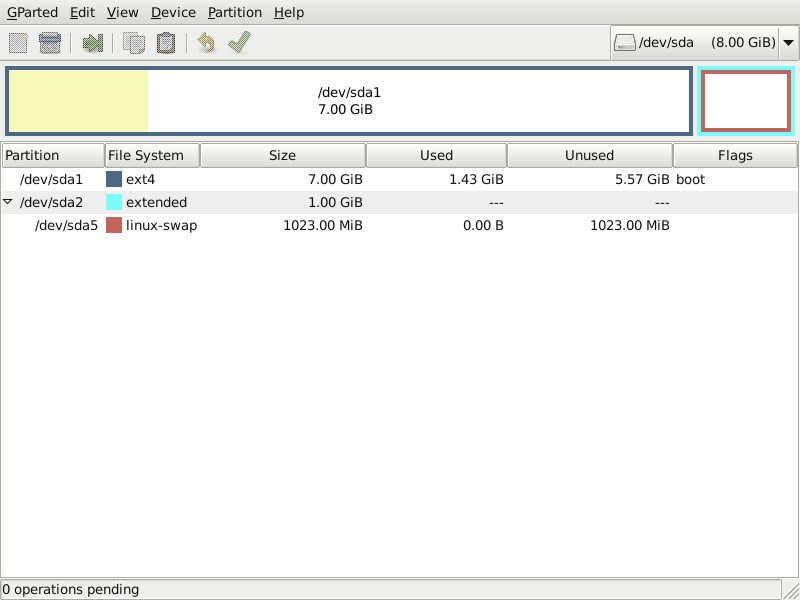Collapse the /dev/sda2 extended partition row
The width and height of the screenshot is (800, 600).
8,202
